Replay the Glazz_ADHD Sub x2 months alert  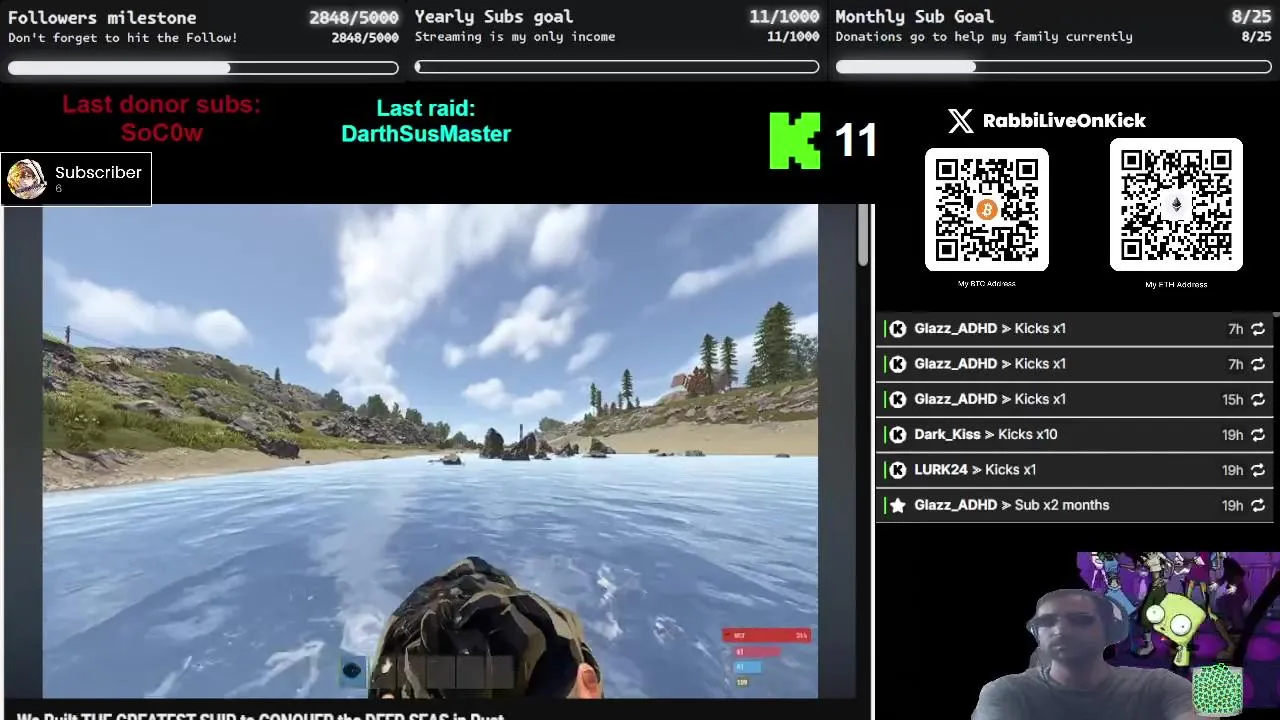coord(1258,505)
